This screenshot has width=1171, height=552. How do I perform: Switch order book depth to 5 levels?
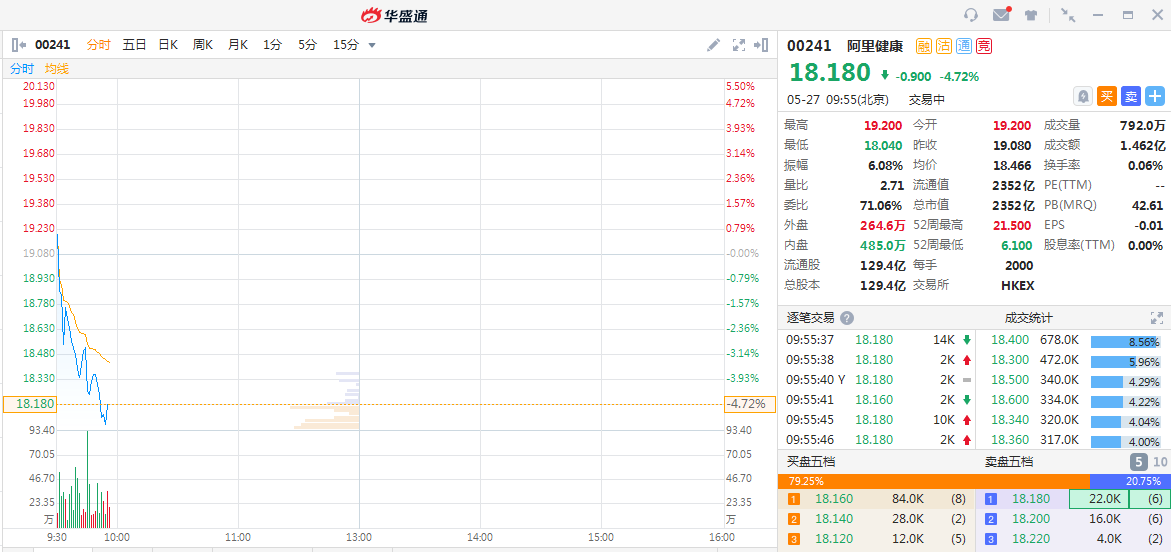click(1138, 462)
